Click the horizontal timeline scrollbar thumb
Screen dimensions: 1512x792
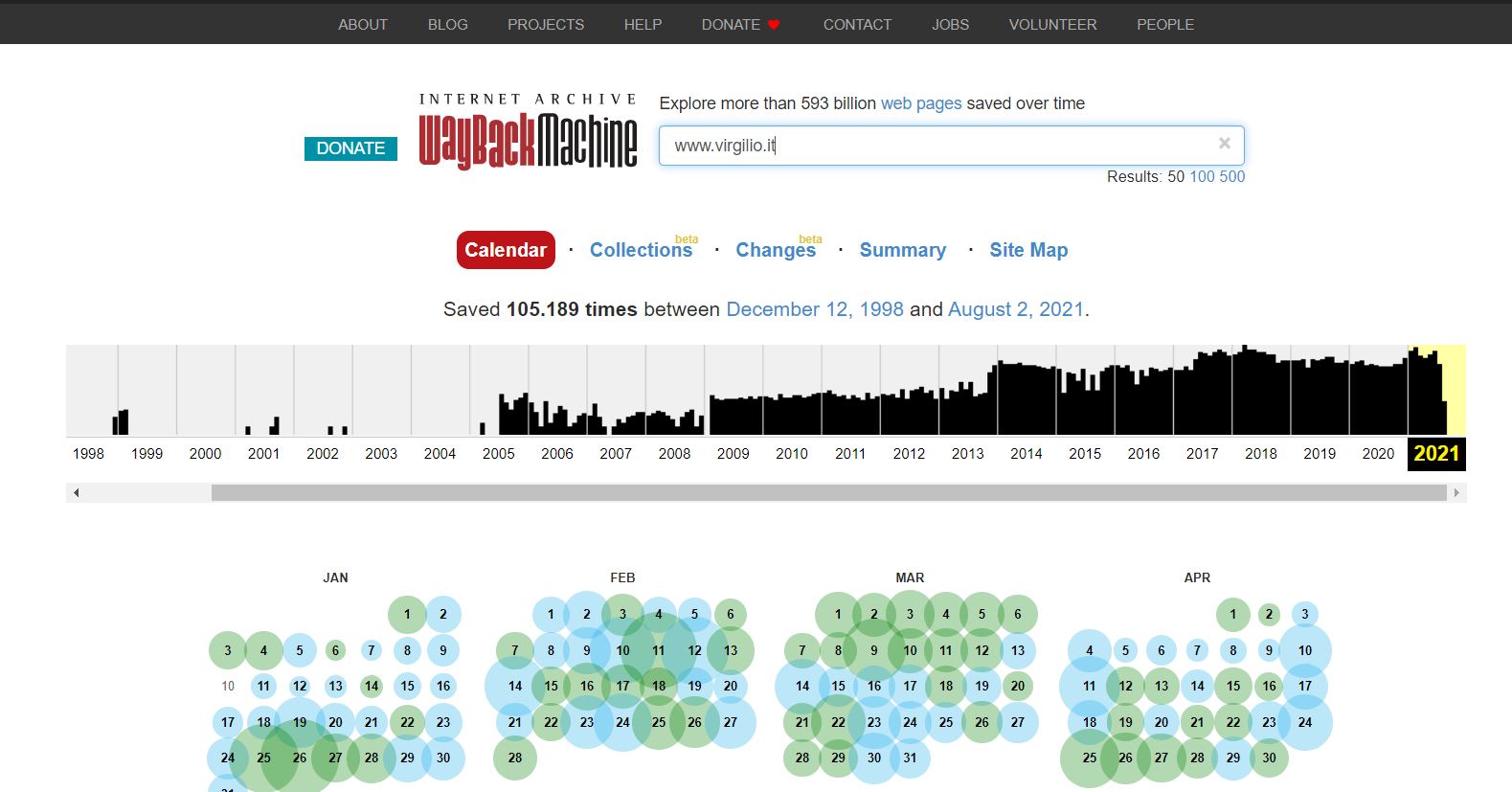pos(828,493)
